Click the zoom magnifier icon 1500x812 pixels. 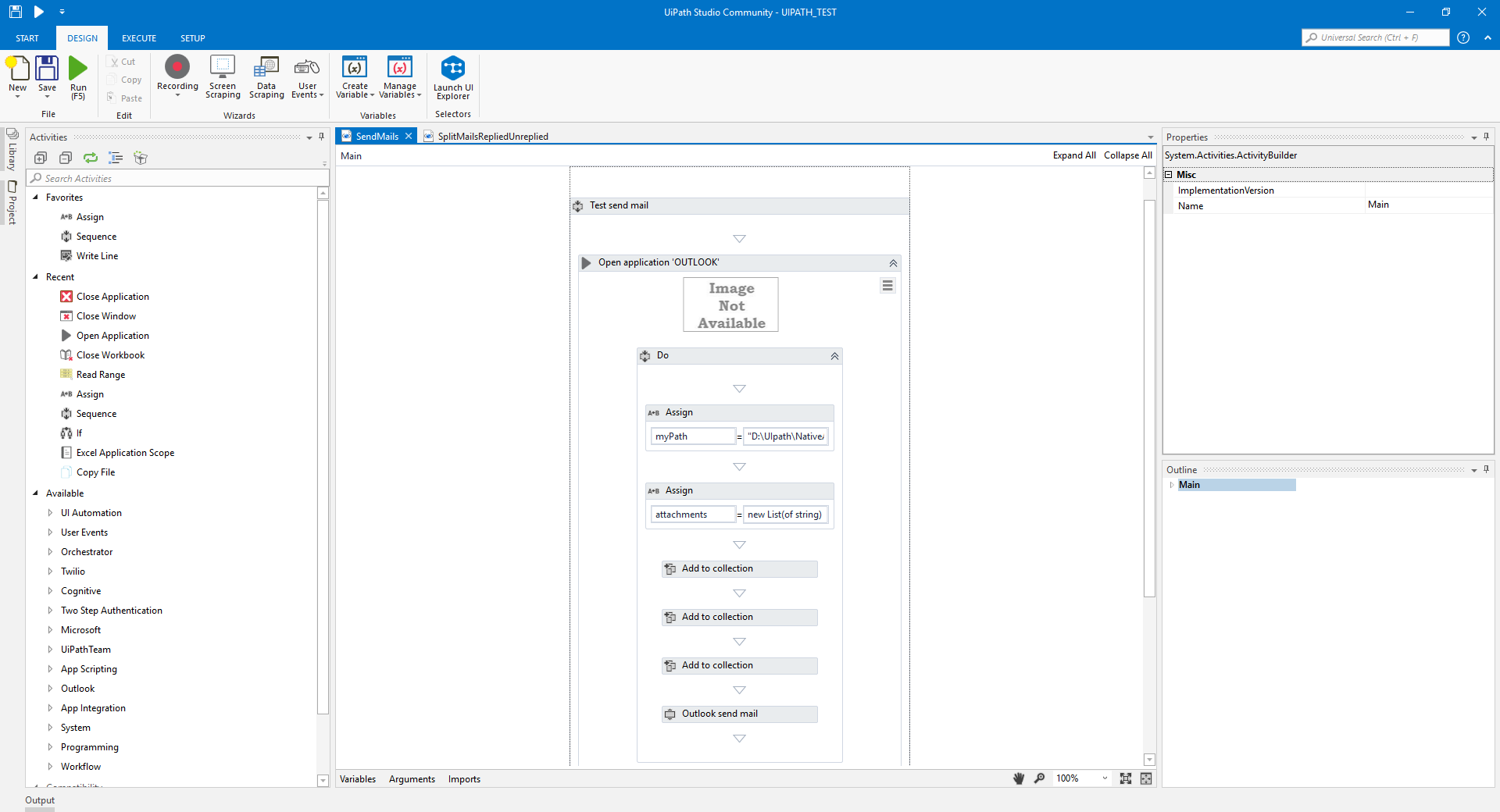pos(1039,778)
